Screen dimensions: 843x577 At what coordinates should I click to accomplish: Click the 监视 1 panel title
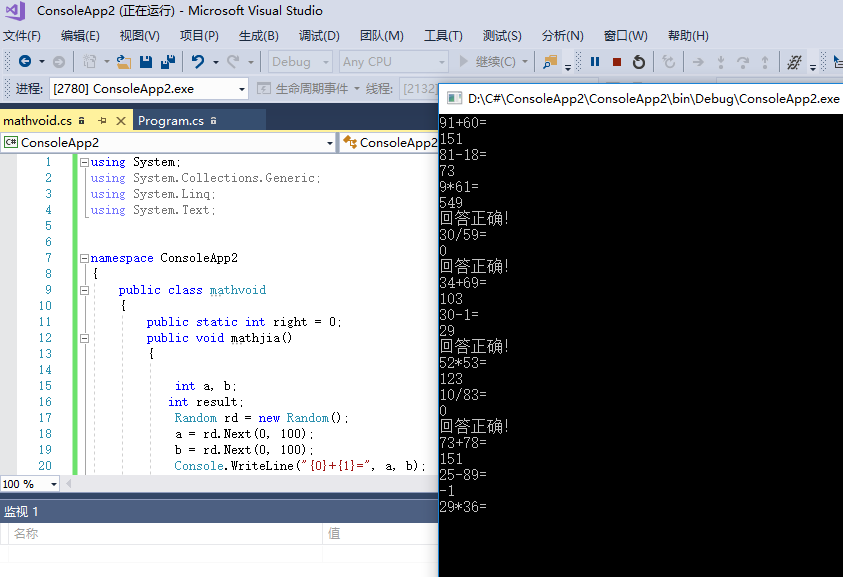tap(21, 511)
